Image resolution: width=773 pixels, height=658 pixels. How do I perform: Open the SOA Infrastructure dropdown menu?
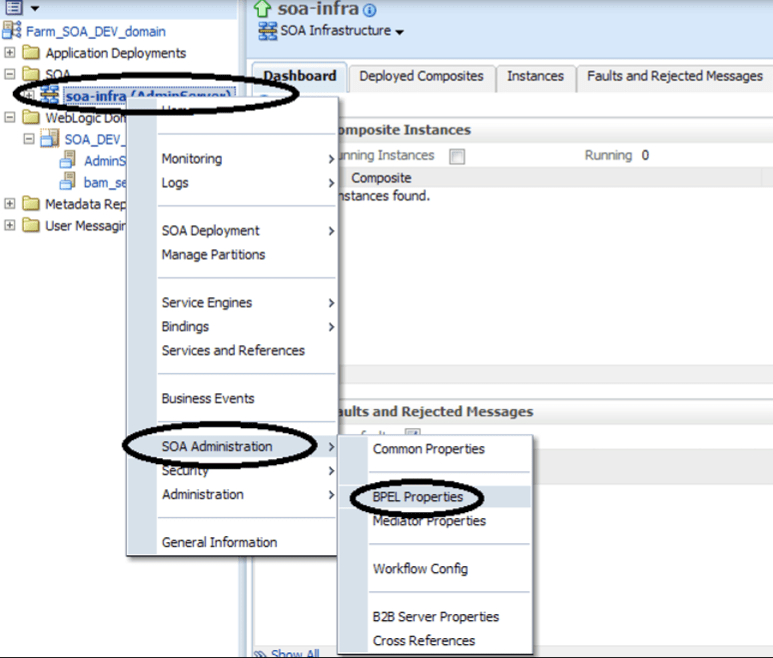[x=399, y=32]
